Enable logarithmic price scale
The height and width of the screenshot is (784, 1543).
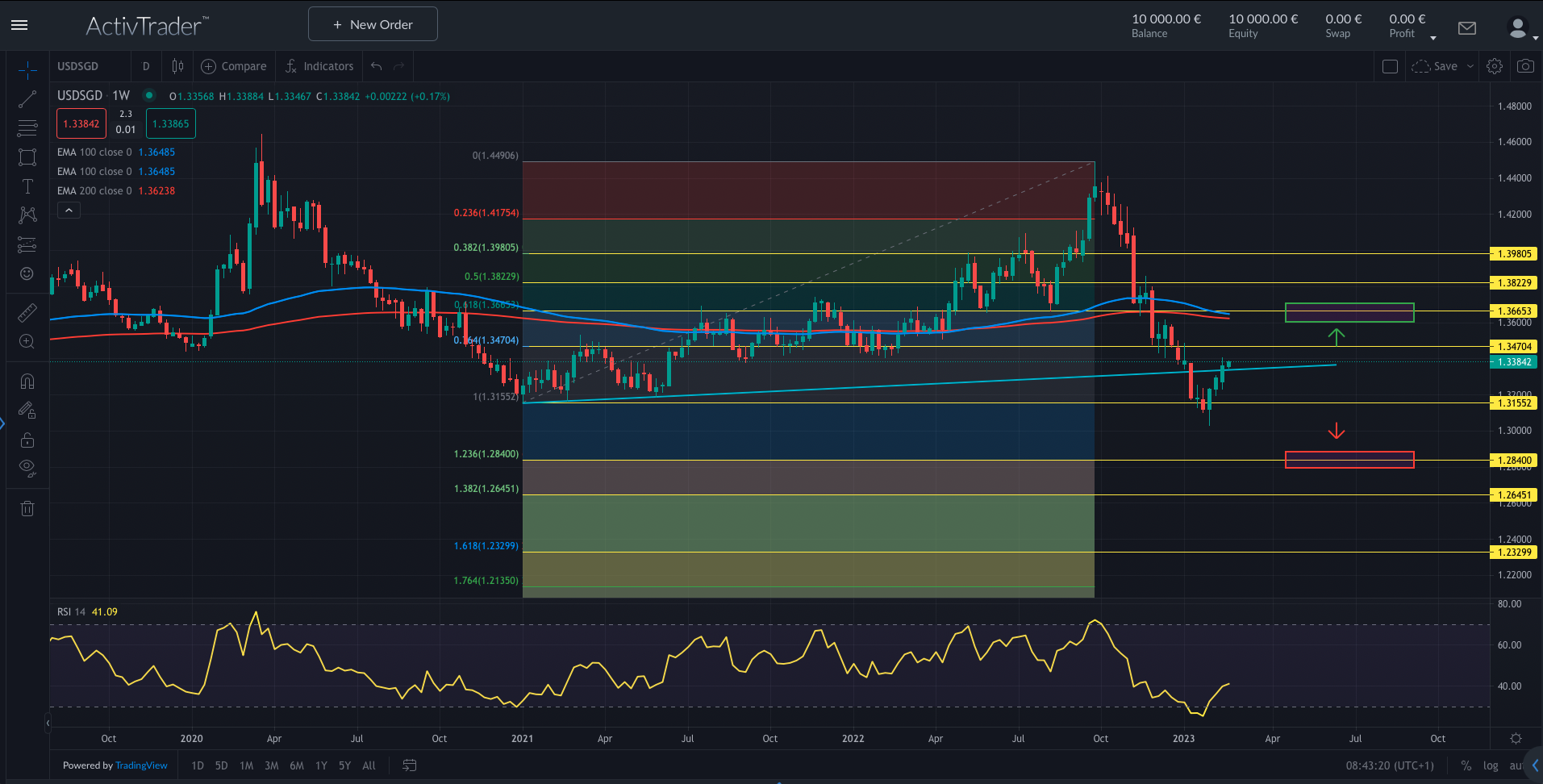[1491, 765]
